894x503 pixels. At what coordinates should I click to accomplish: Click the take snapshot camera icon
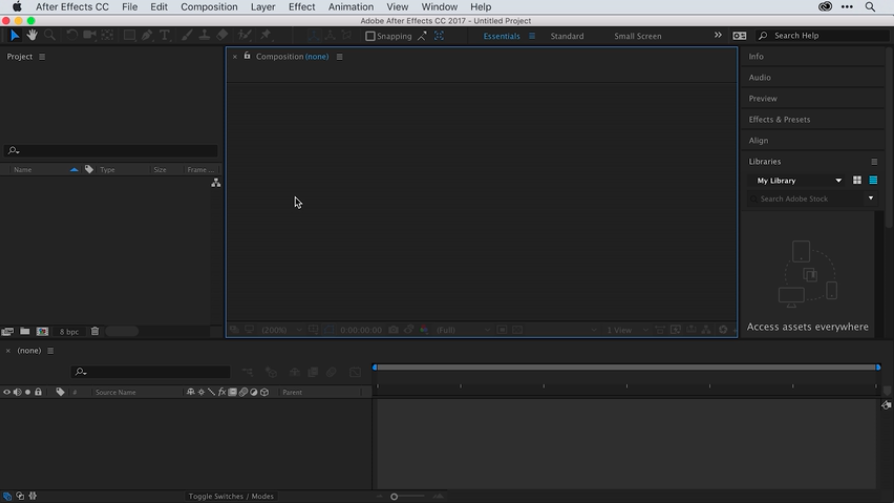click(393, 330)
